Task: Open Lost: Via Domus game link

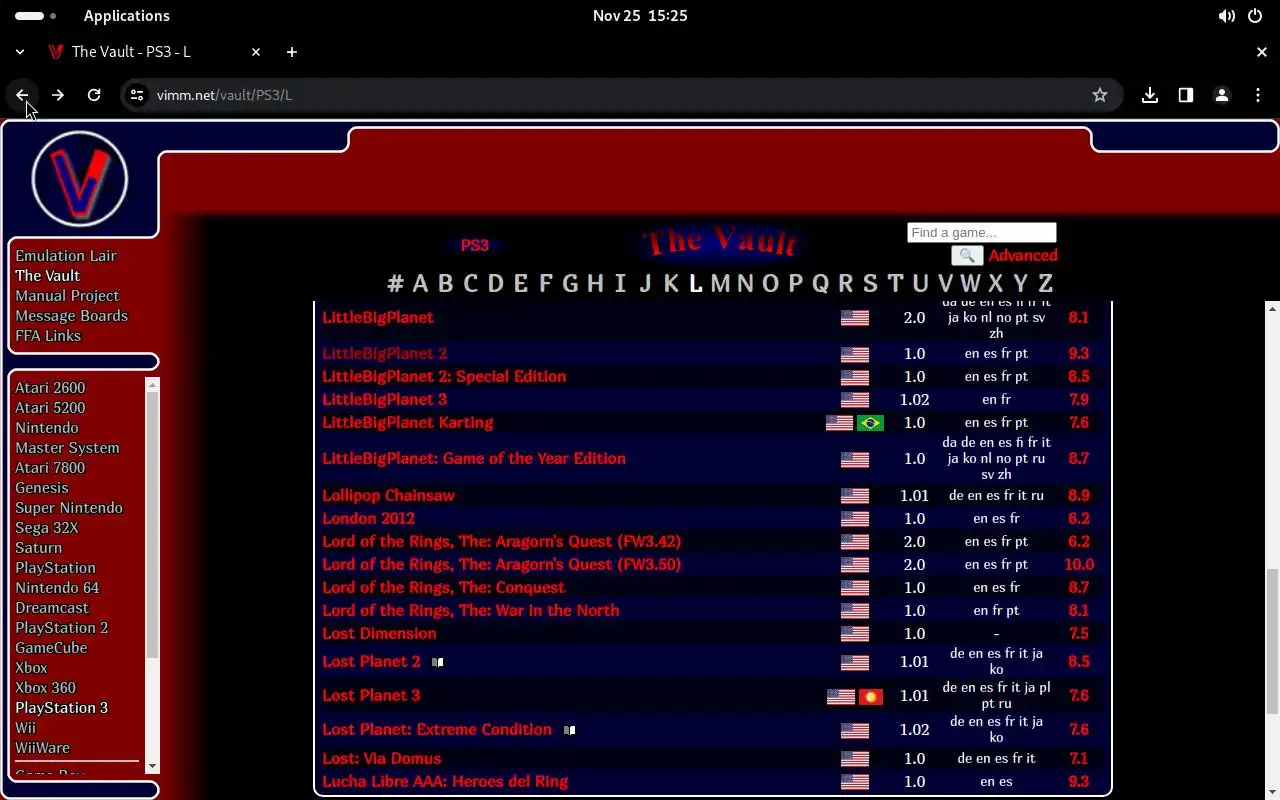Action: click(381, 759)
